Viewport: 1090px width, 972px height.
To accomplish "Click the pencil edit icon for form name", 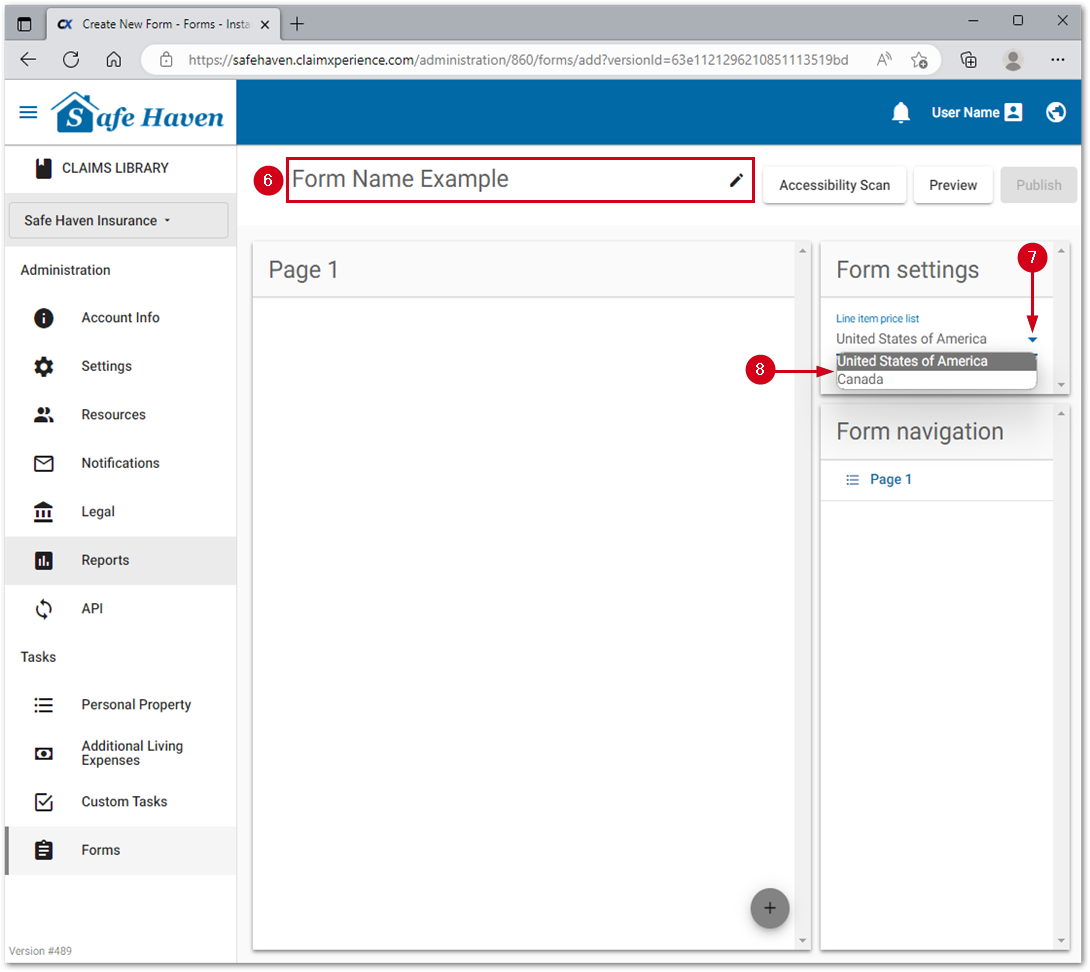I will [736, 180].
